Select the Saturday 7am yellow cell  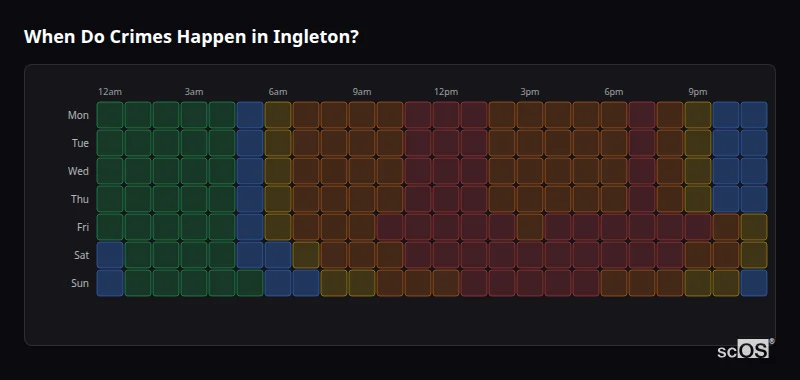click(306, 255)
